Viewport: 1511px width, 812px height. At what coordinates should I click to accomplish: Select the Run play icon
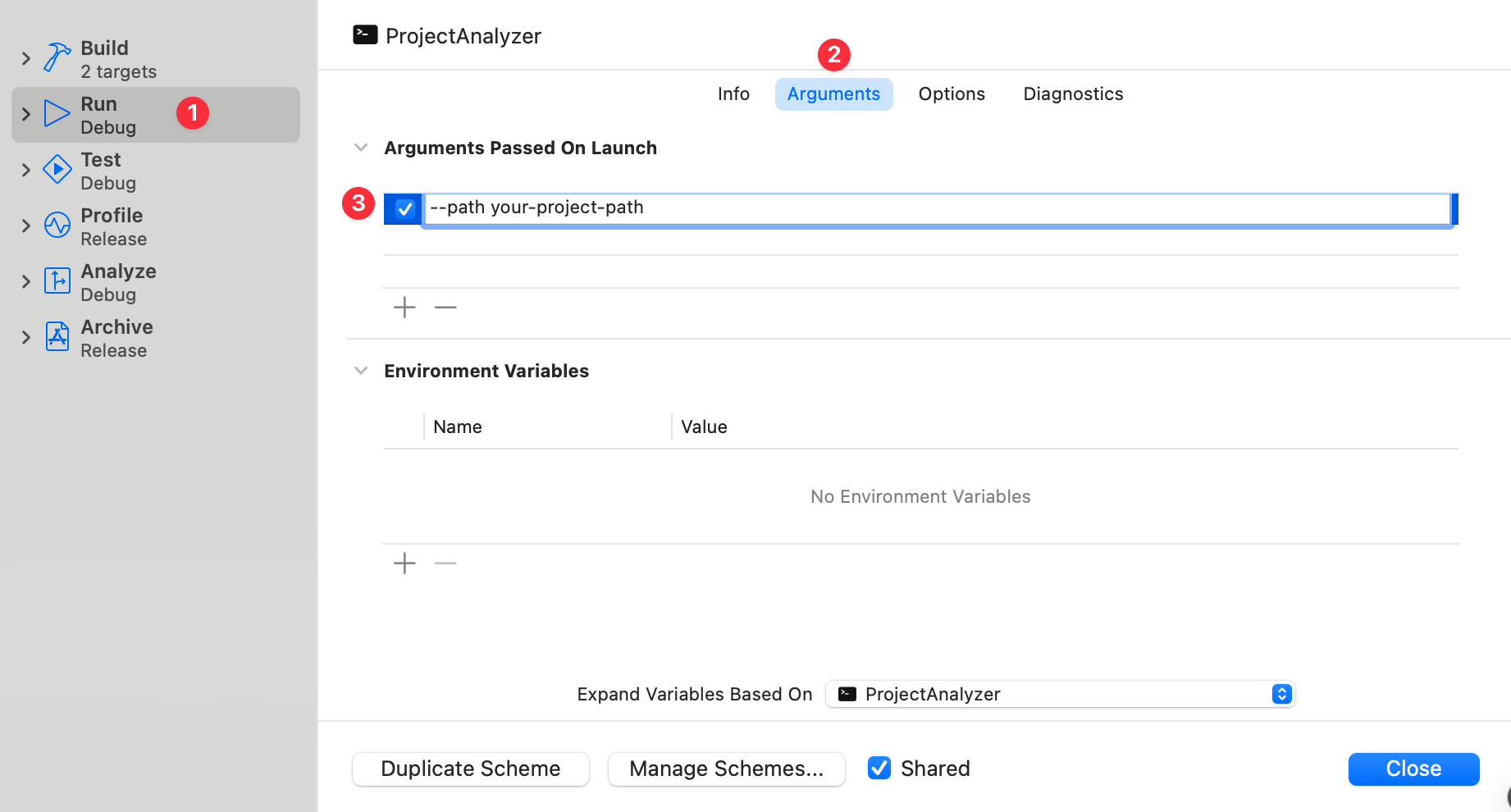tap(57, 114)
